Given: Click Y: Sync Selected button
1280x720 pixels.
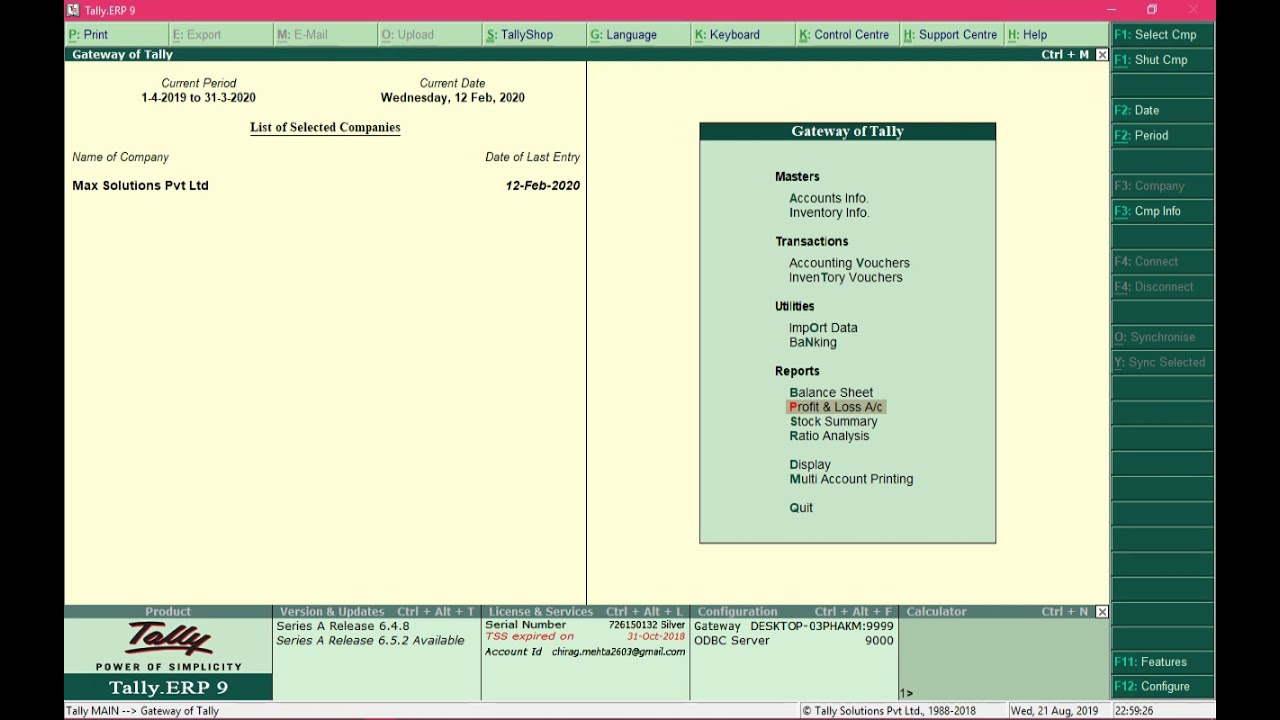Looking at the screenshot, I should pos(1162,363).
